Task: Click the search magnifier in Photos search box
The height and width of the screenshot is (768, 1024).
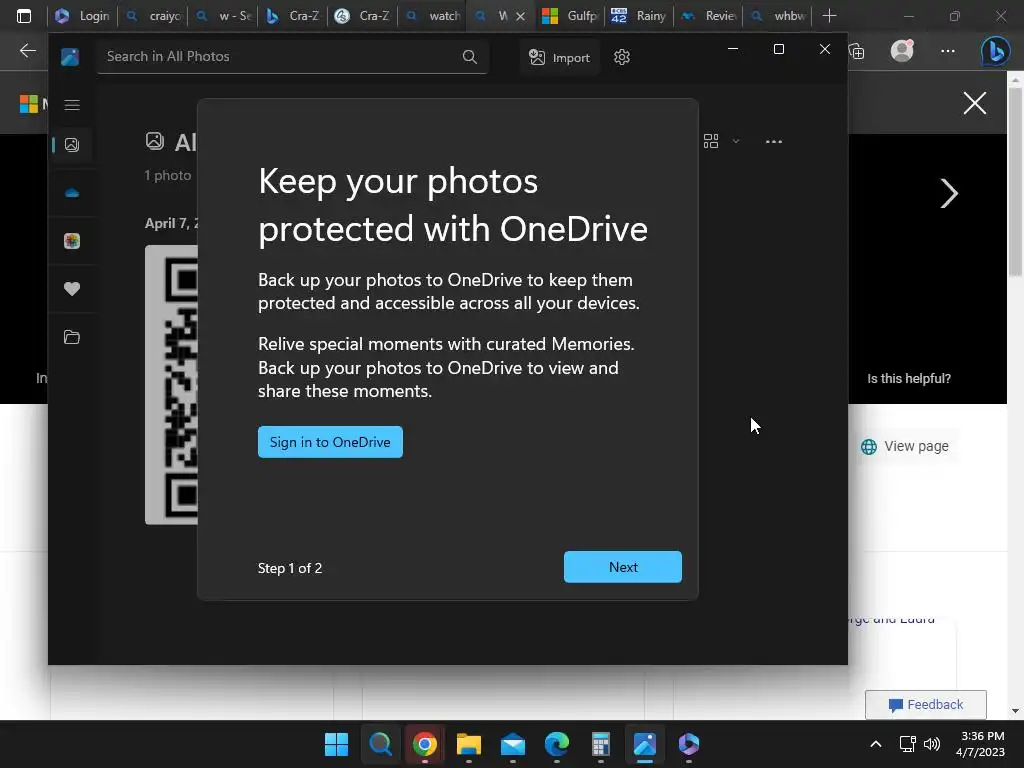Action: [x=470, y=57]
